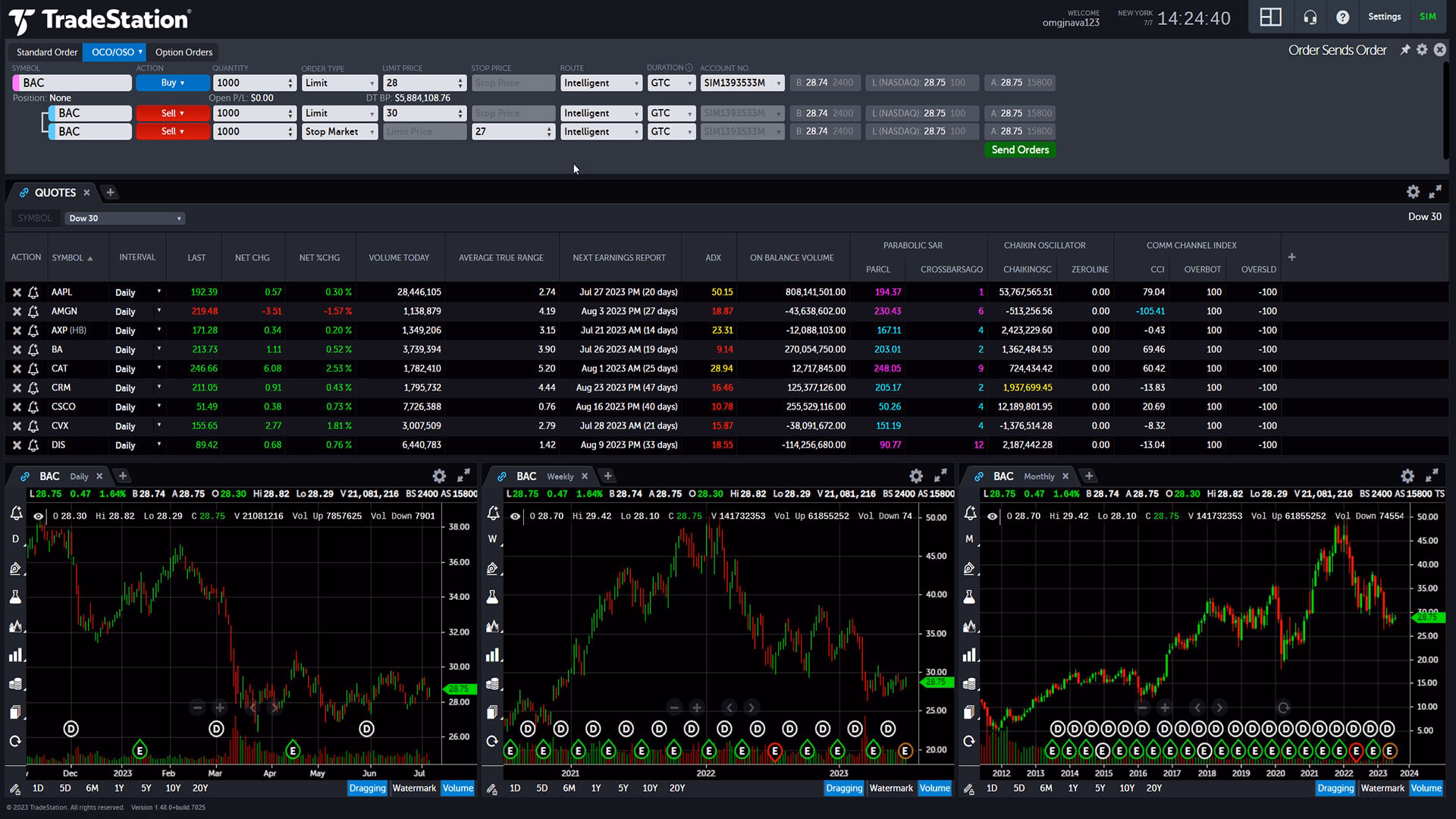Click the Help question mark icon
The width and height of the screenshot is (1456, 819).
point(1343,17)
